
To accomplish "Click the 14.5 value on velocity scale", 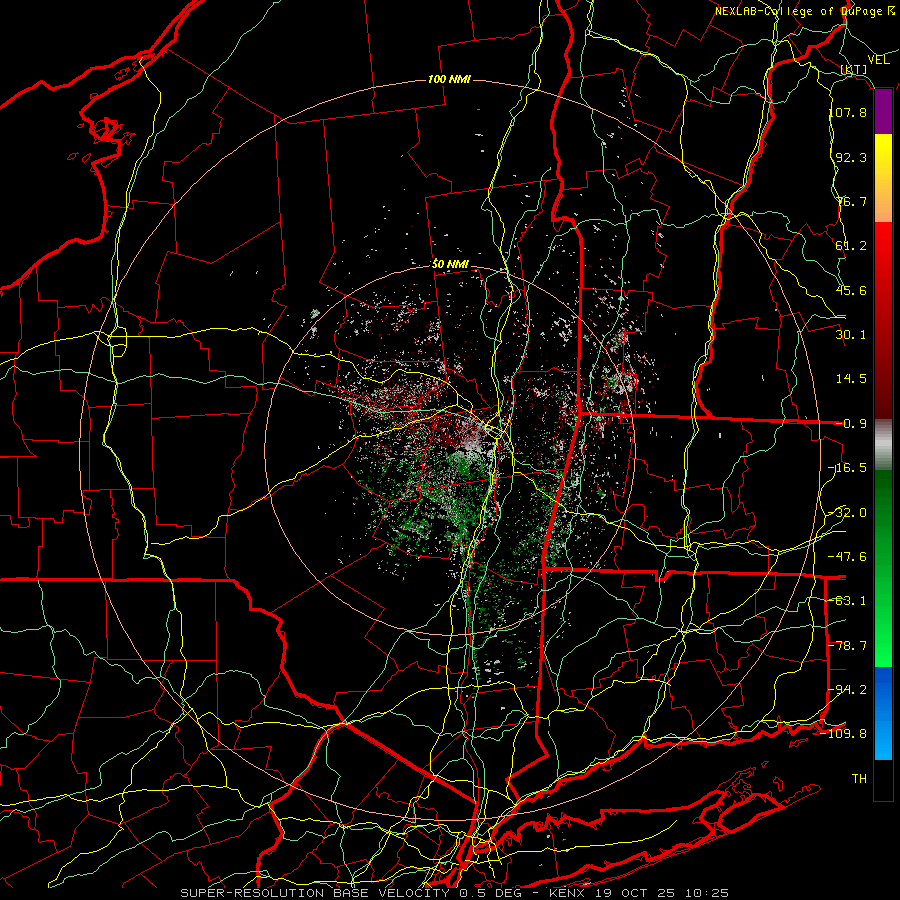I will 851,379.
